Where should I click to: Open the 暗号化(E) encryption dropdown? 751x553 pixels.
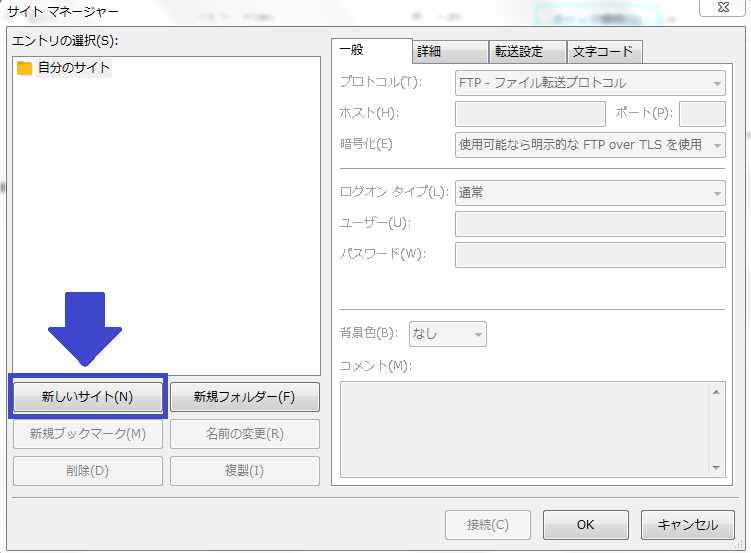[590, 144]
